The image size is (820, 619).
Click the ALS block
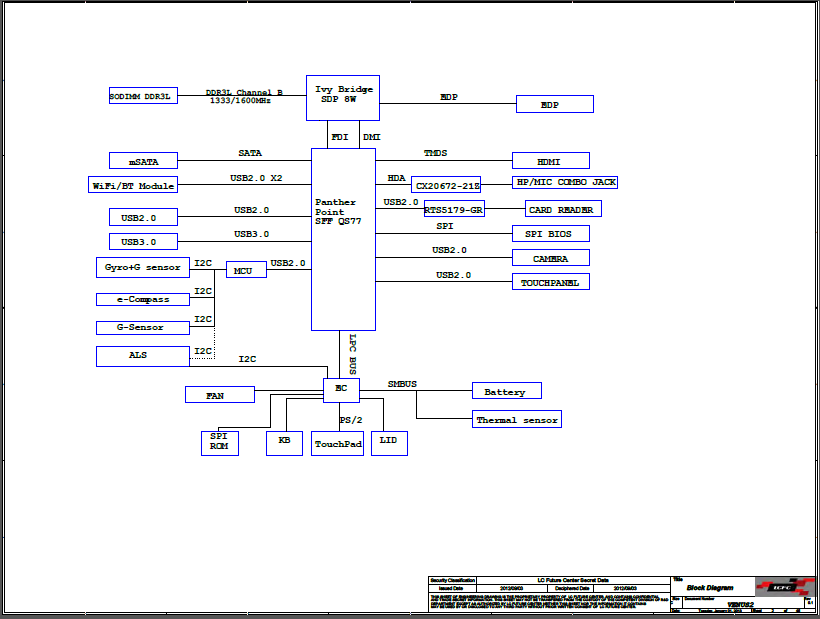(x=143, y=356)
